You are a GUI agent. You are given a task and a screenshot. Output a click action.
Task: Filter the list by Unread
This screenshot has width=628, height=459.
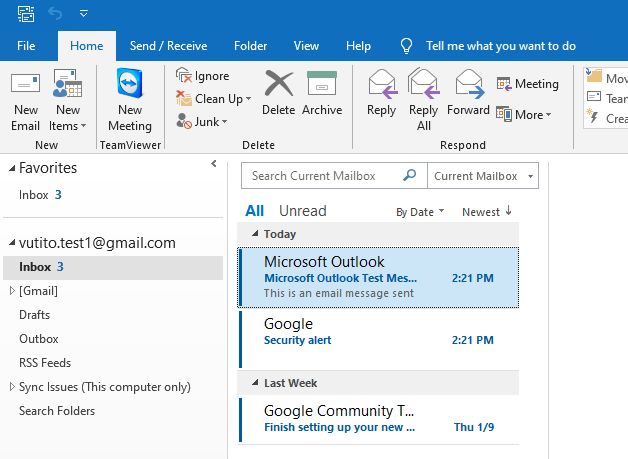tap(303, 211)
